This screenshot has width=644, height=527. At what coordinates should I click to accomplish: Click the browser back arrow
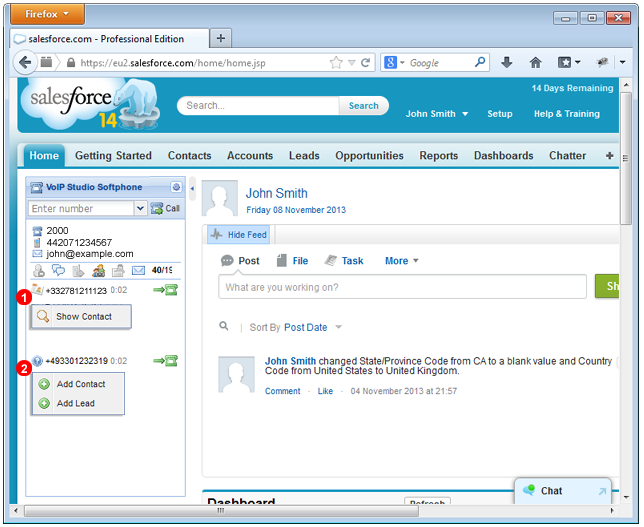tap(24, 63)
